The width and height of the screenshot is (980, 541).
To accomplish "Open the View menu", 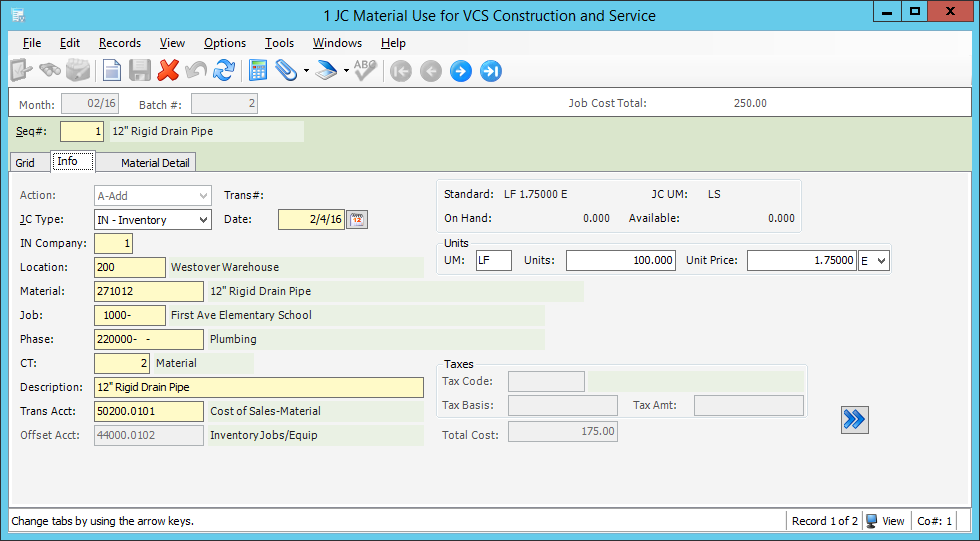I will [x=172, y=43].
